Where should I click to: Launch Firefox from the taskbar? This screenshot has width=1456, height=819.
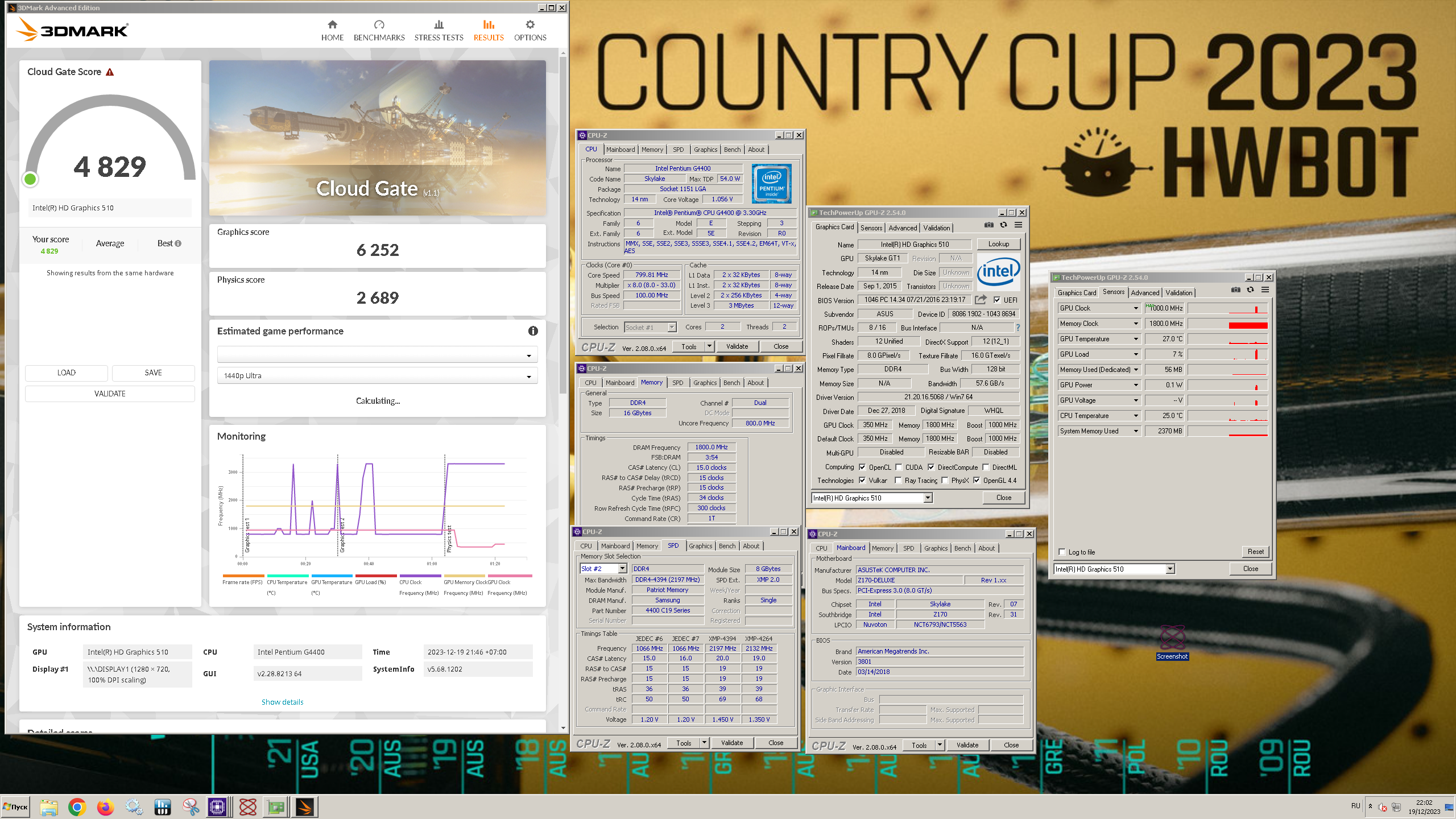click(x=106, y=807)
